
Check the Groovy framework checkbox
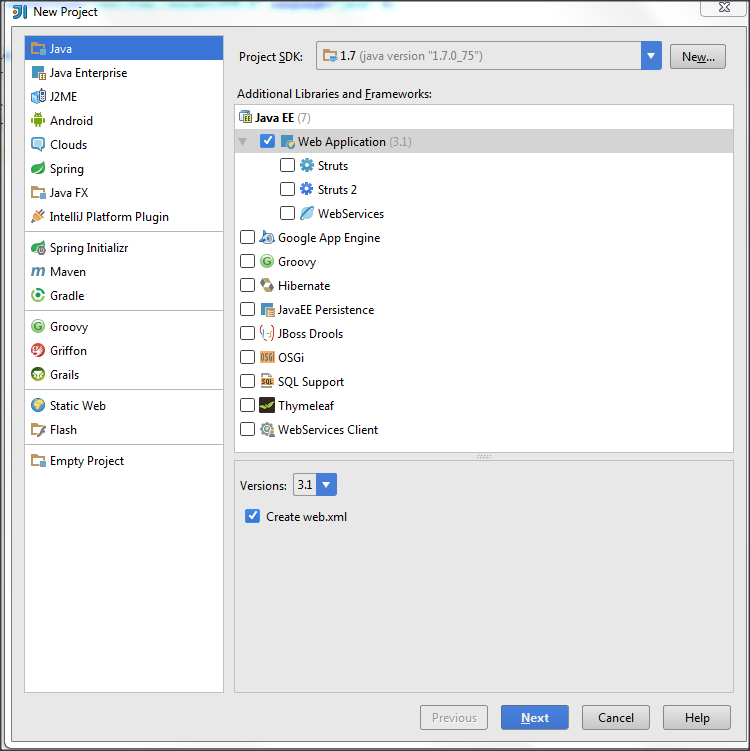coord(247,261)
